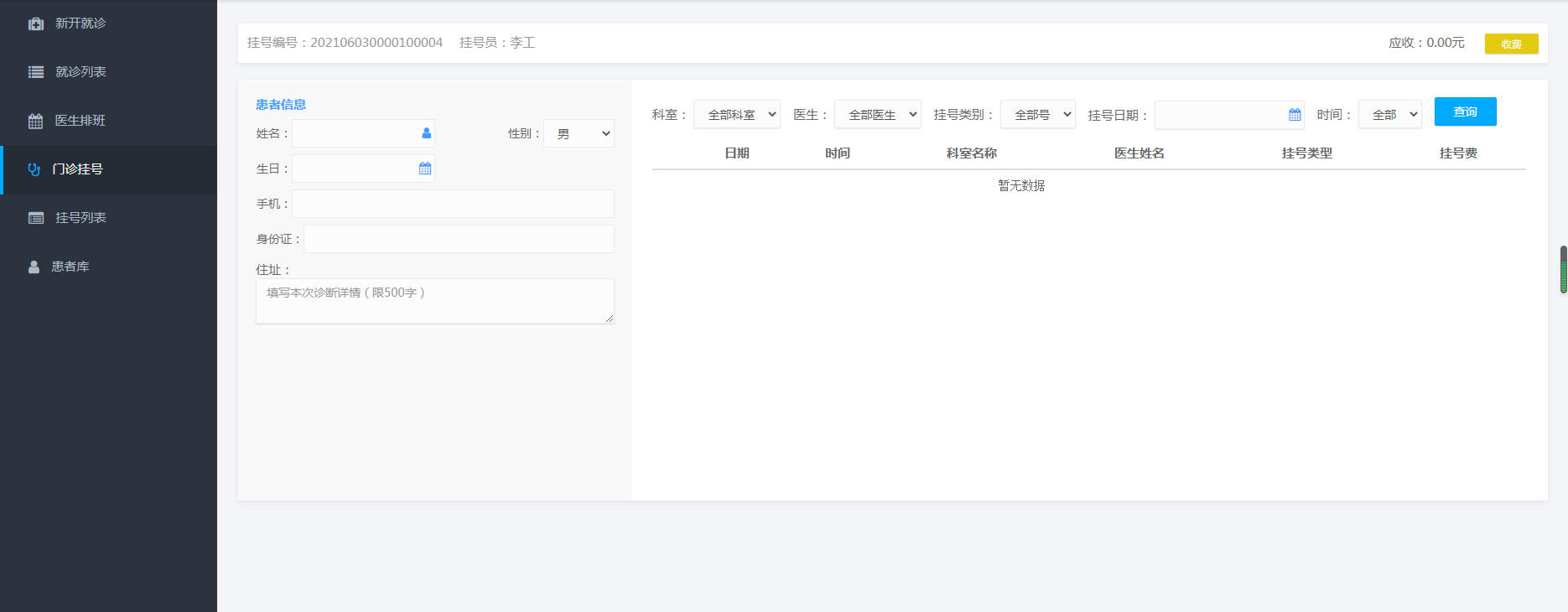The height and width of the screenshot is (612, 1568).
Task: Click the vertical page scrollbar handle
Action: [1563, 270]
